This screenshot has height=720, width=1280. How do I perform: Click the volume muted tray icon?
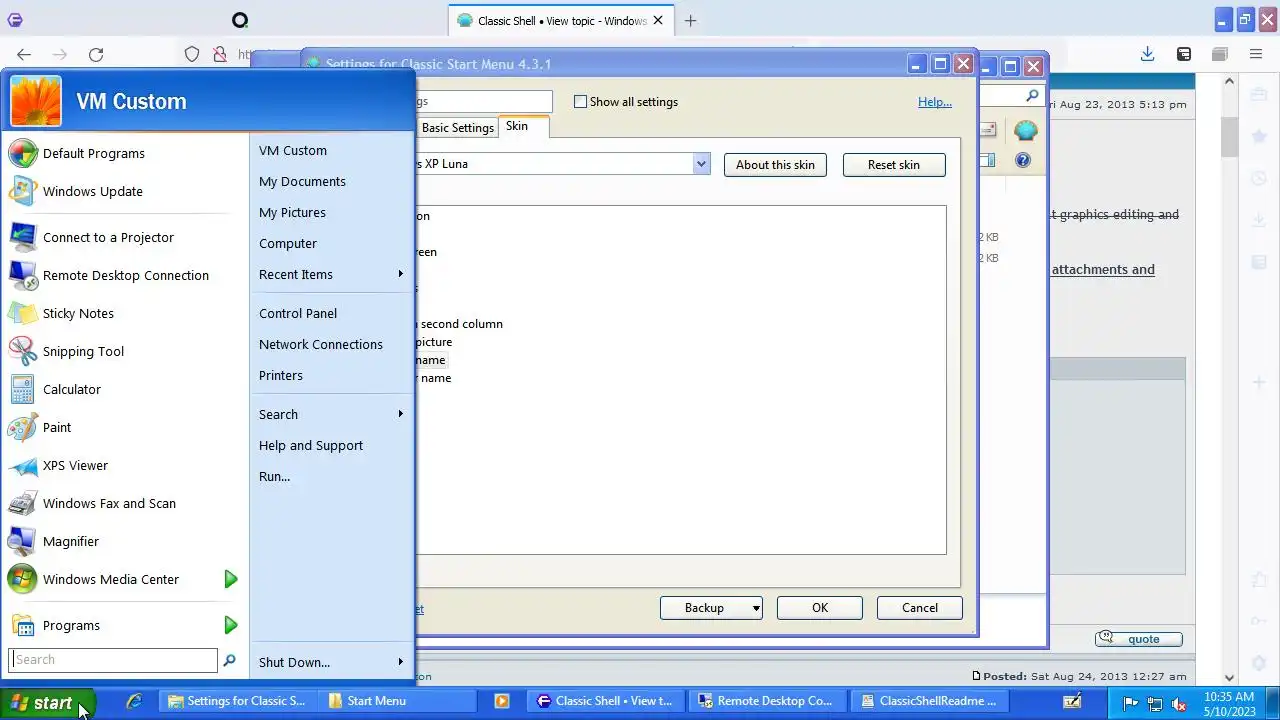[1179, 703]
